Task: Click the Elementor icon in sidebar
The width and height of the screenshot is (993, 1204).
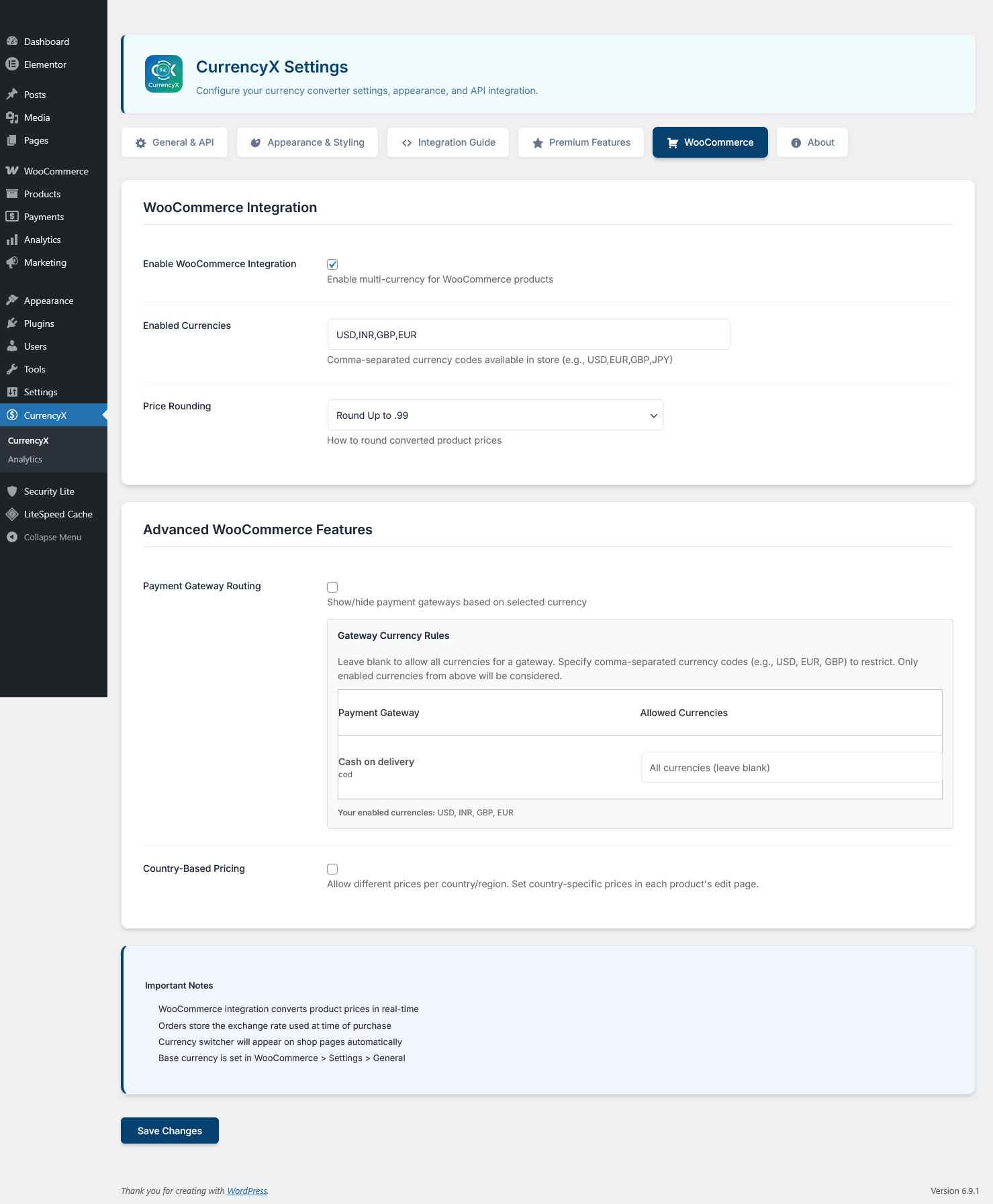Action: point(12,64)
